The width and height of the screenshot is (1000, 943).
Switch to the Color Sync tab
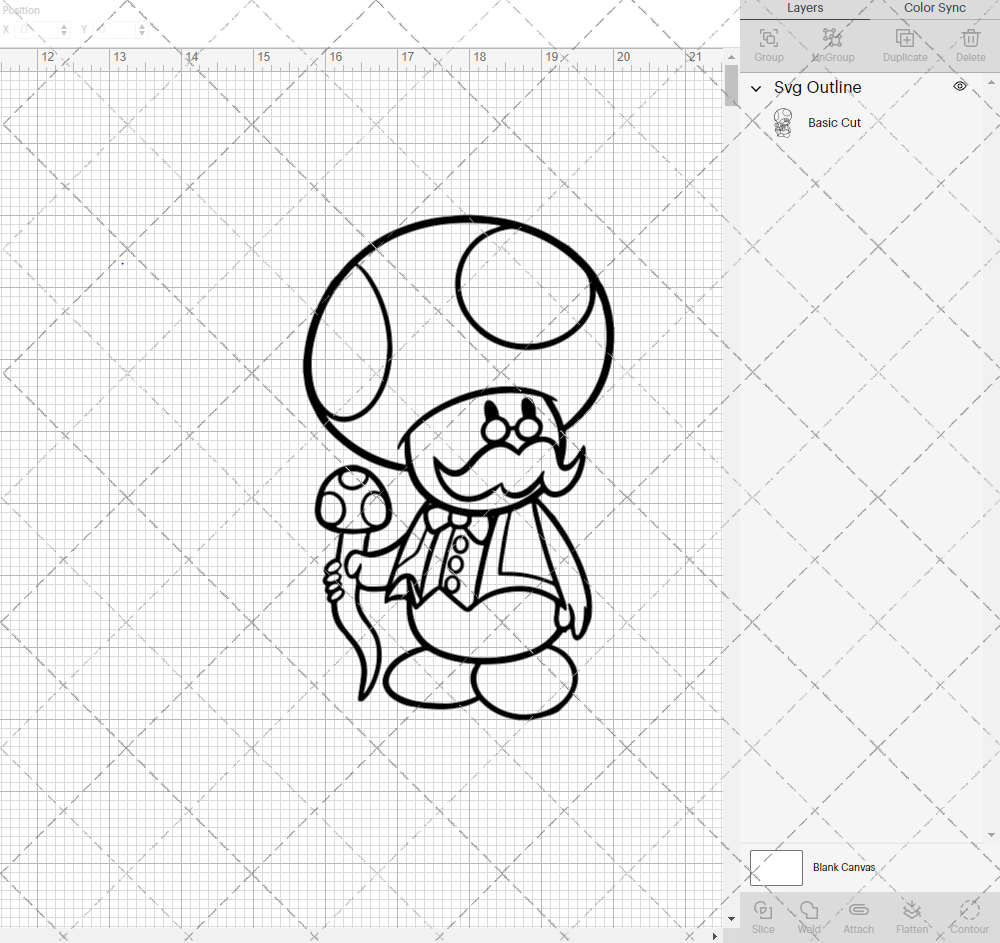point(934,8)
